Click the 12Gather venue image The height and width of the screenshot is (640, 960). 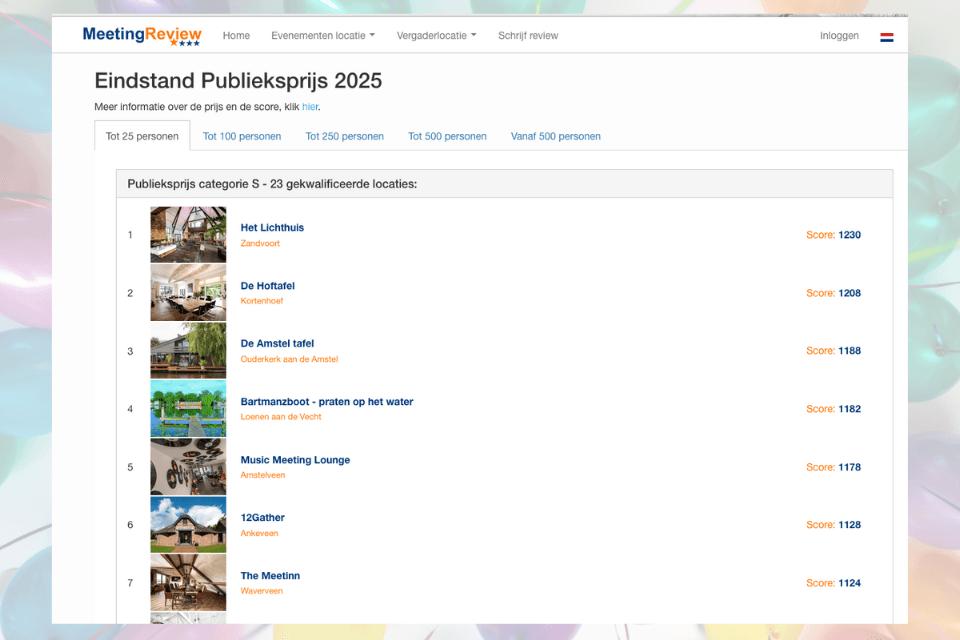click(188, 525)
